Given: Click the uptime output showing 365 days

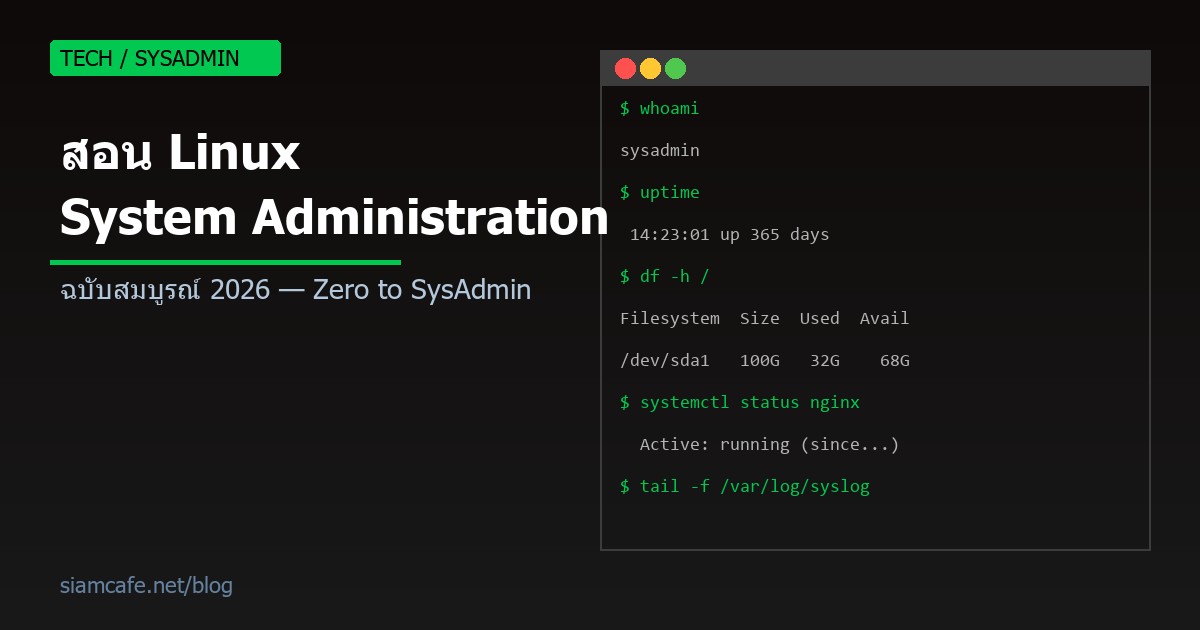Looking at the screenshot, I should point(728,234).
